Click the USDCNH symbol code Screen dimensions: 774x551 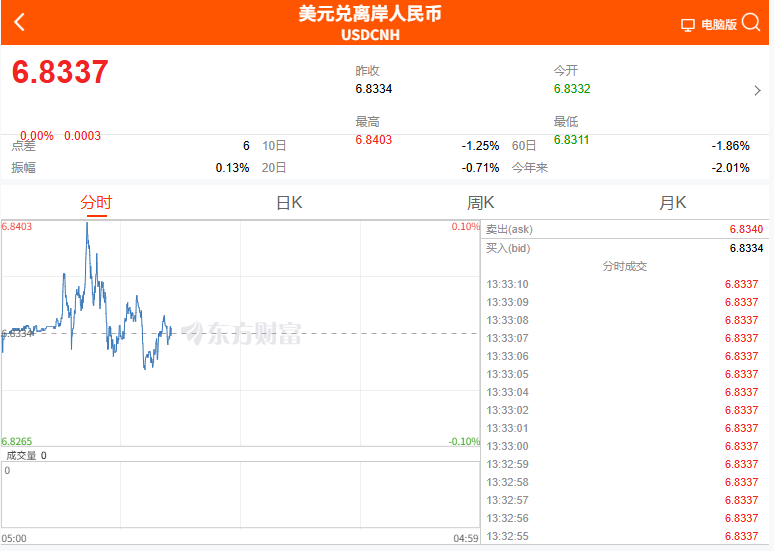pos(370,34)
